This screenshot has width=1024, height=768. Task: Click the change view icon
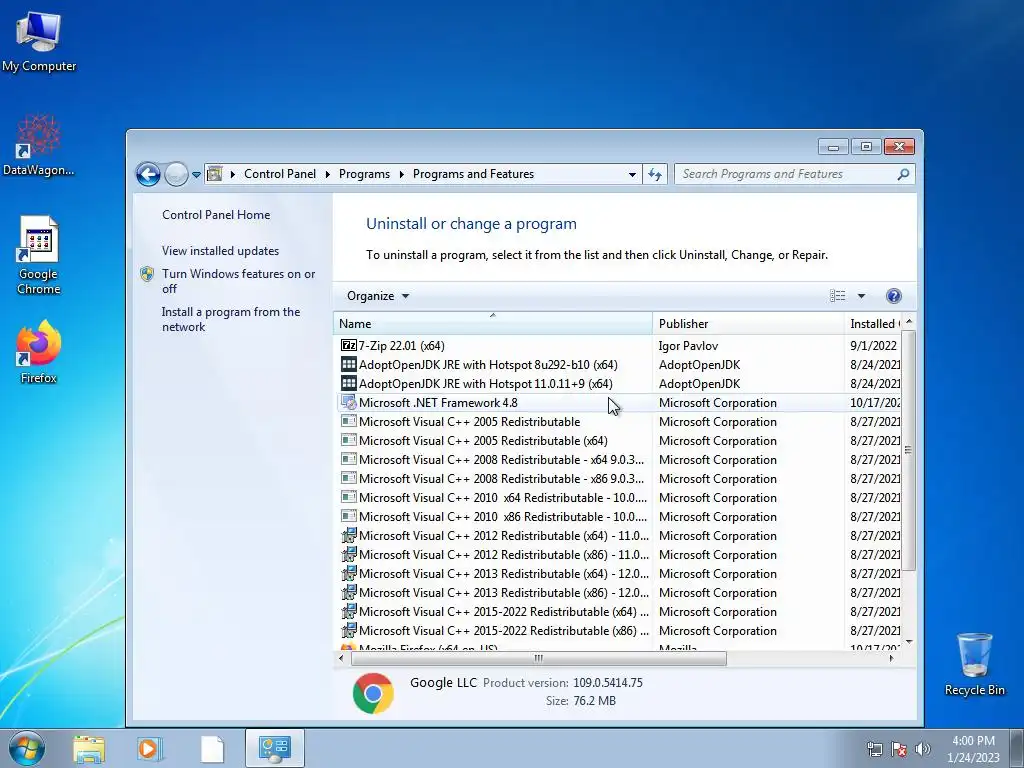point(837,296)
